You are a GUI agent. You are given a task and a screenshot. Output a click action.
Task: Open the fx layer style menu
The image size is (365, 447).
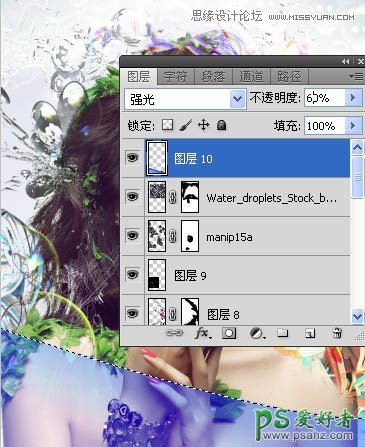click(203, 333)
